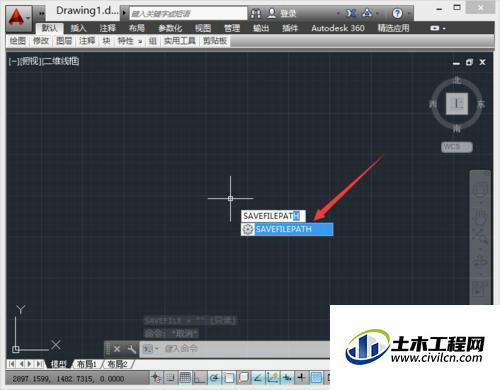Viewport: 500px width, 390px height.
Task: Toggle Polar Tracking in status bar
Action: tap(214, 378)
